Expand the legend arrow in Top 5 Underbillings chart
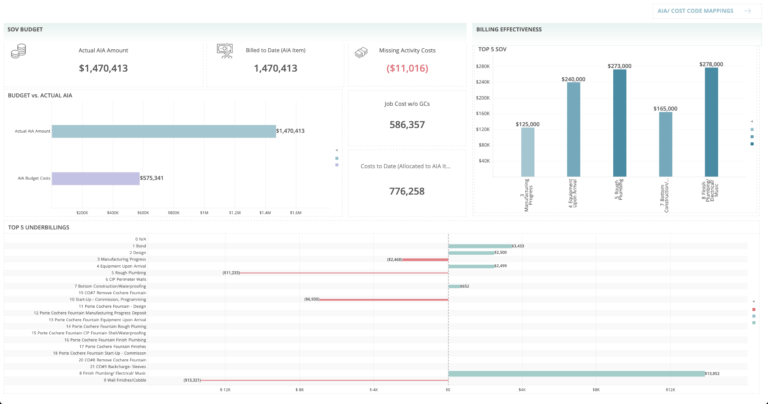The width and height of the screenshot is (768, 404). point(753,300)
